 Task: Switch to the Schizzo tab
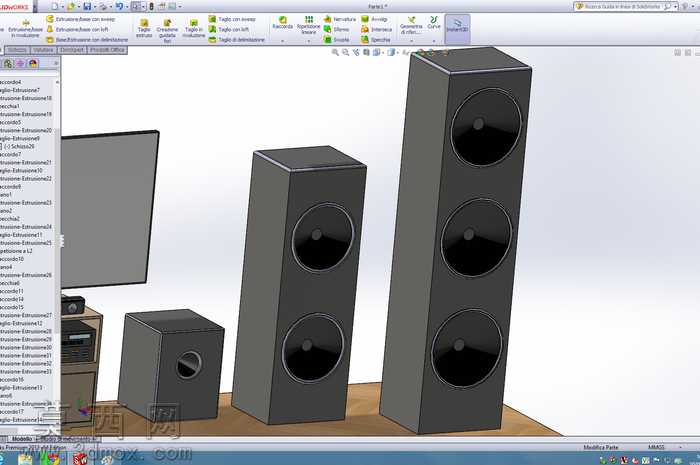click(17, 50)
